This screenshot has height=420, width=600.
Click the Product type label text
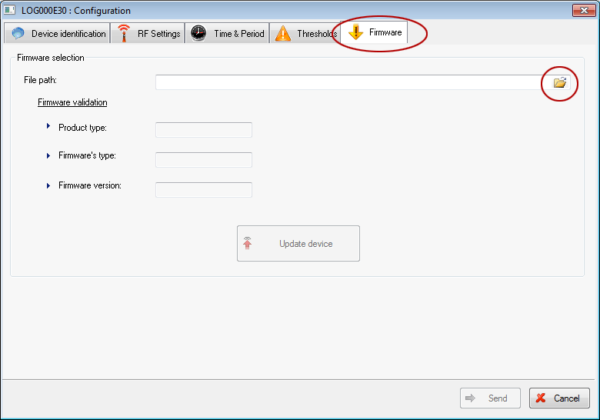pyautogui.click(x=83, y=128)
